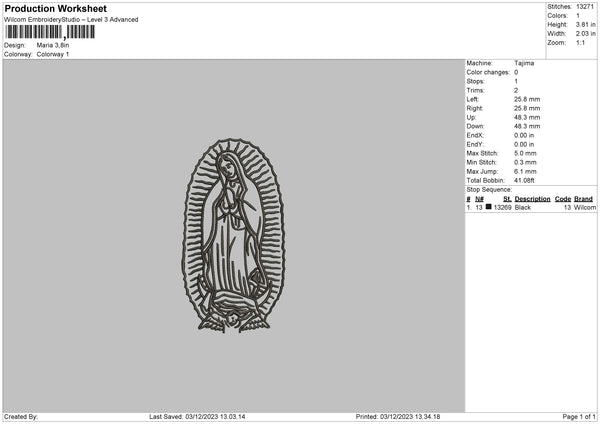This screenshot has height=424, width=600.
Task: Click the 'Colorway 1' value
Action: pyautogui.click(x=53, y=54)
